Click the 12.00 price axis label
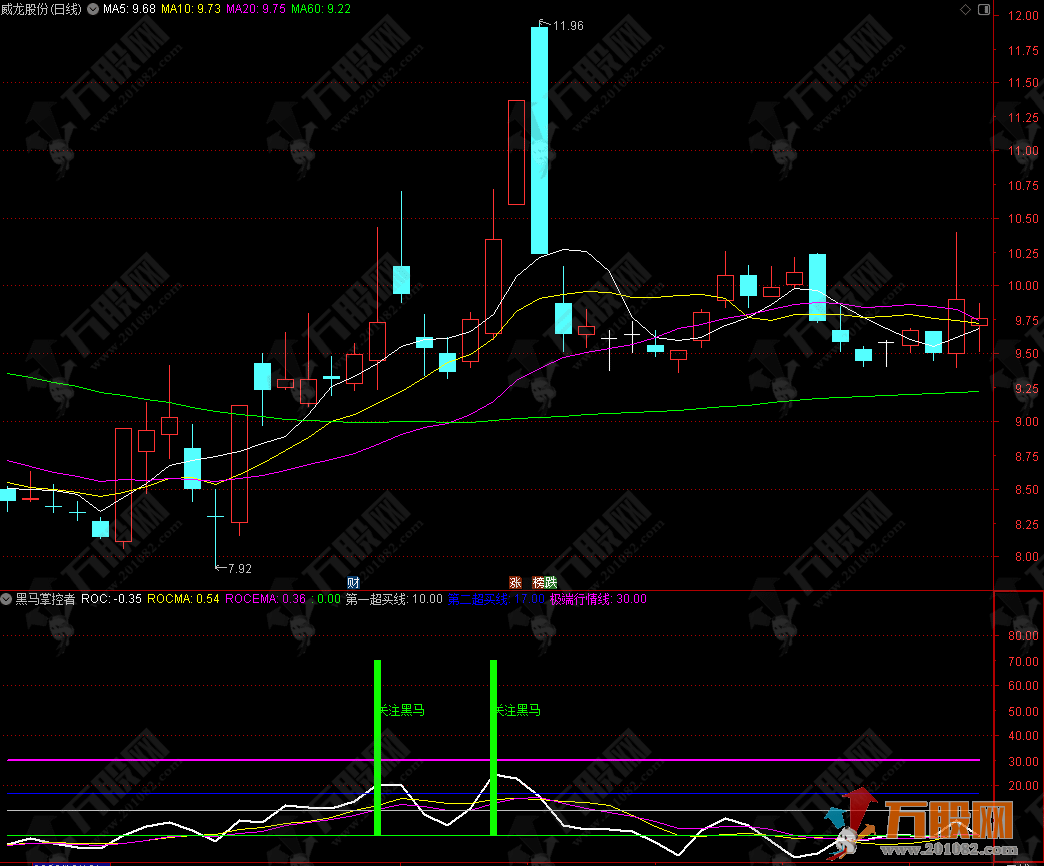 1023,16
